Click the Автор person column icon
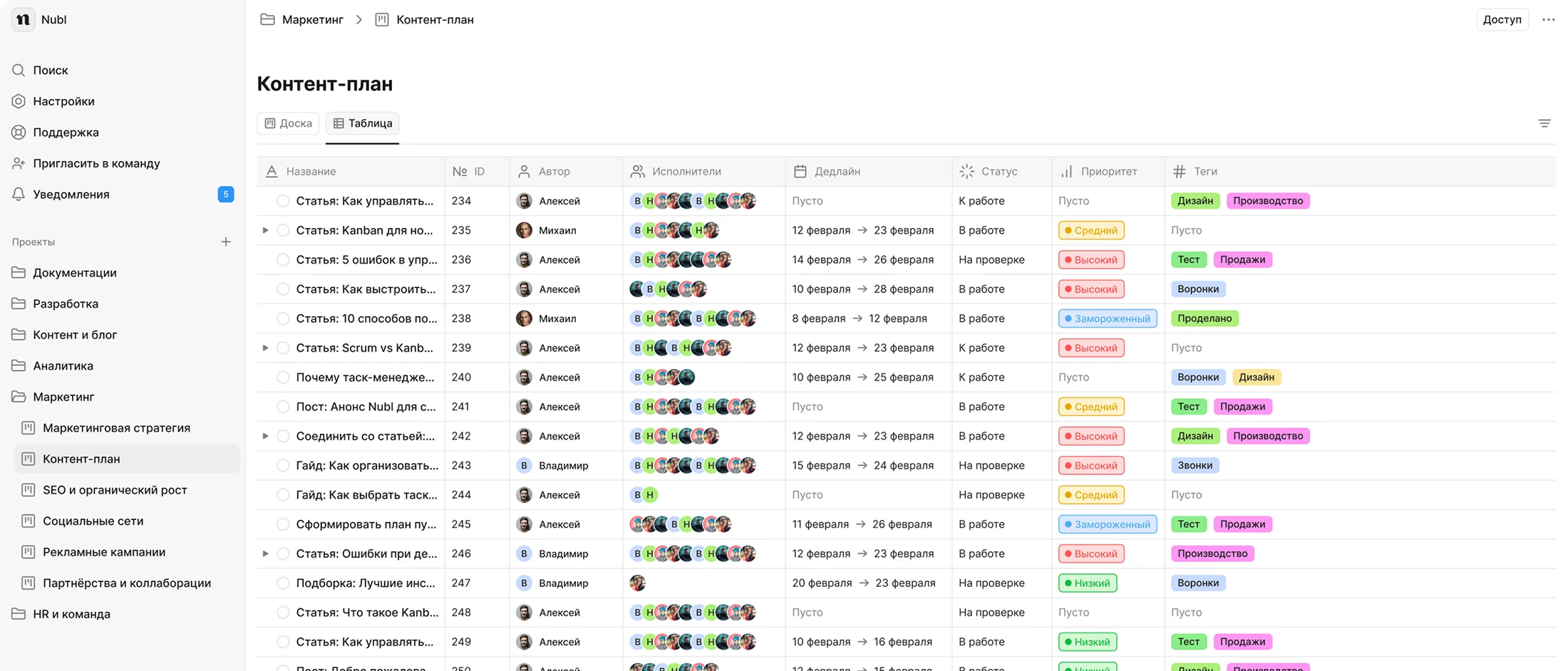This screenshot has height=671, width=1568. 524,172
